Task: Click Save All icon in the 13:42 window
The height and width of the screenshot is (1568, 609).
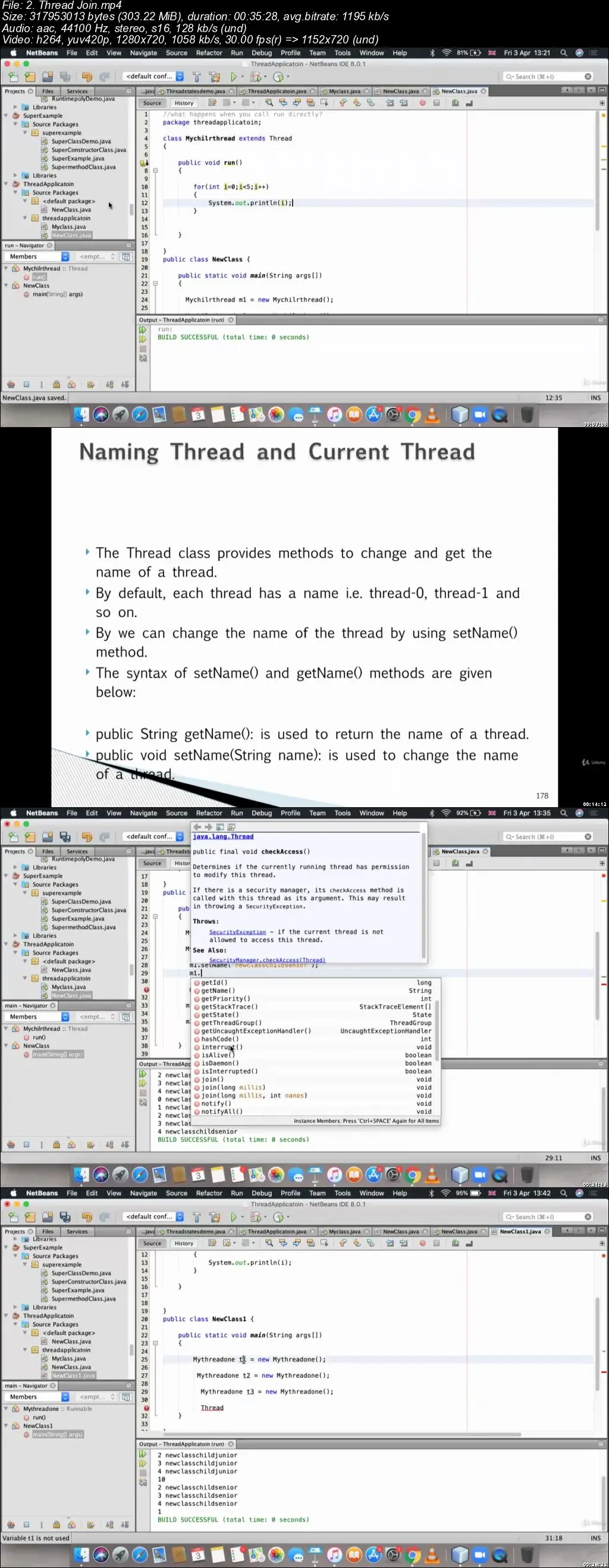Action: (65, 1217)
